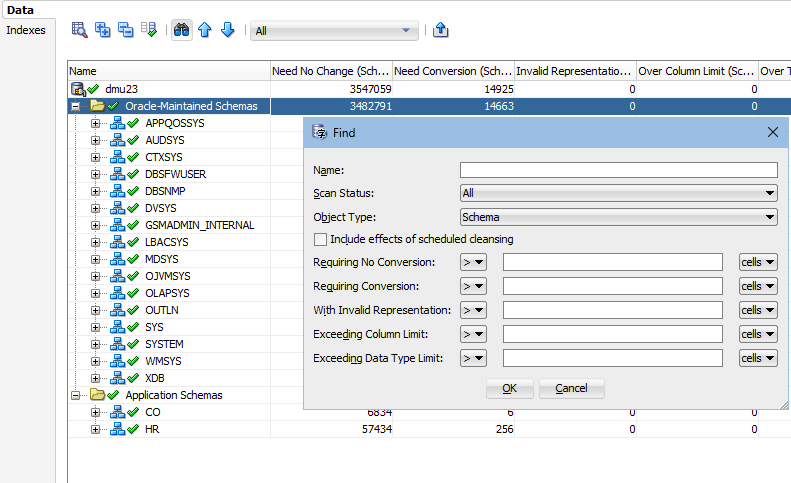Viewport: 791px width, 483px height.
Task: Click the Name input field in Find
Action: 618,170
